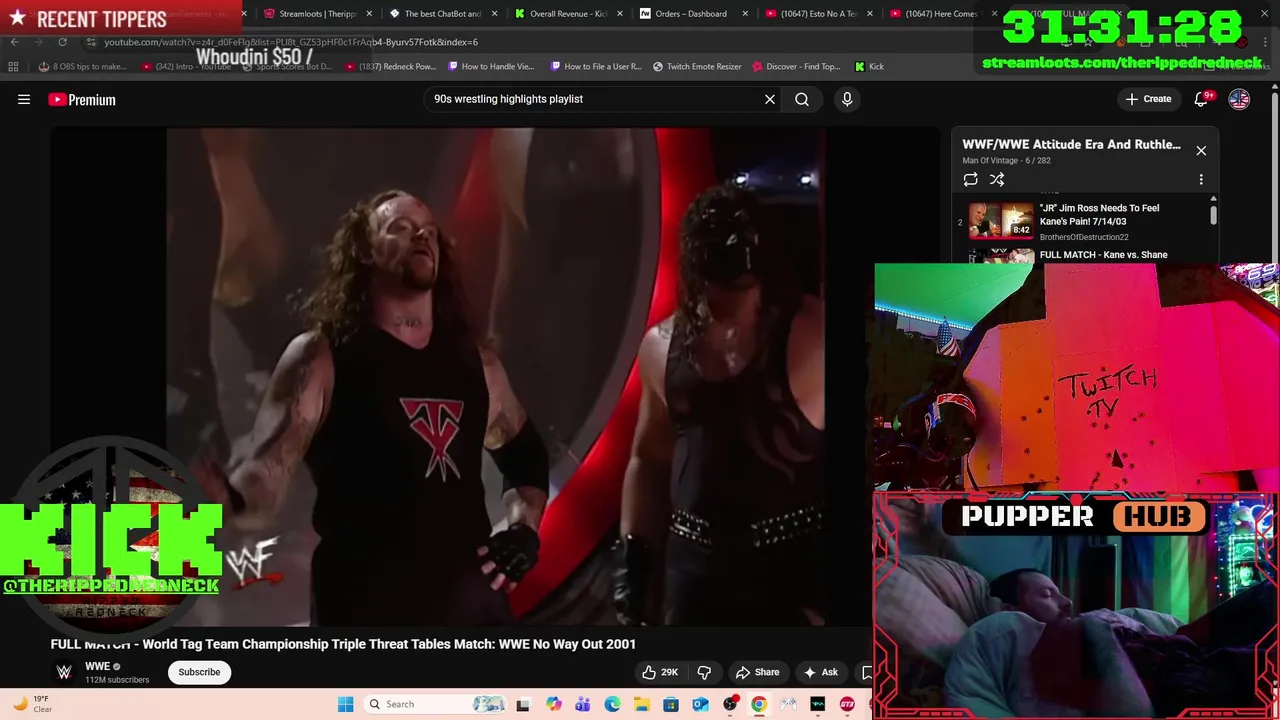Image resolution: width=1280 pixels, height=720 pixels.
Task: Toggle shuffle playlist
Action: pos(997,180)
